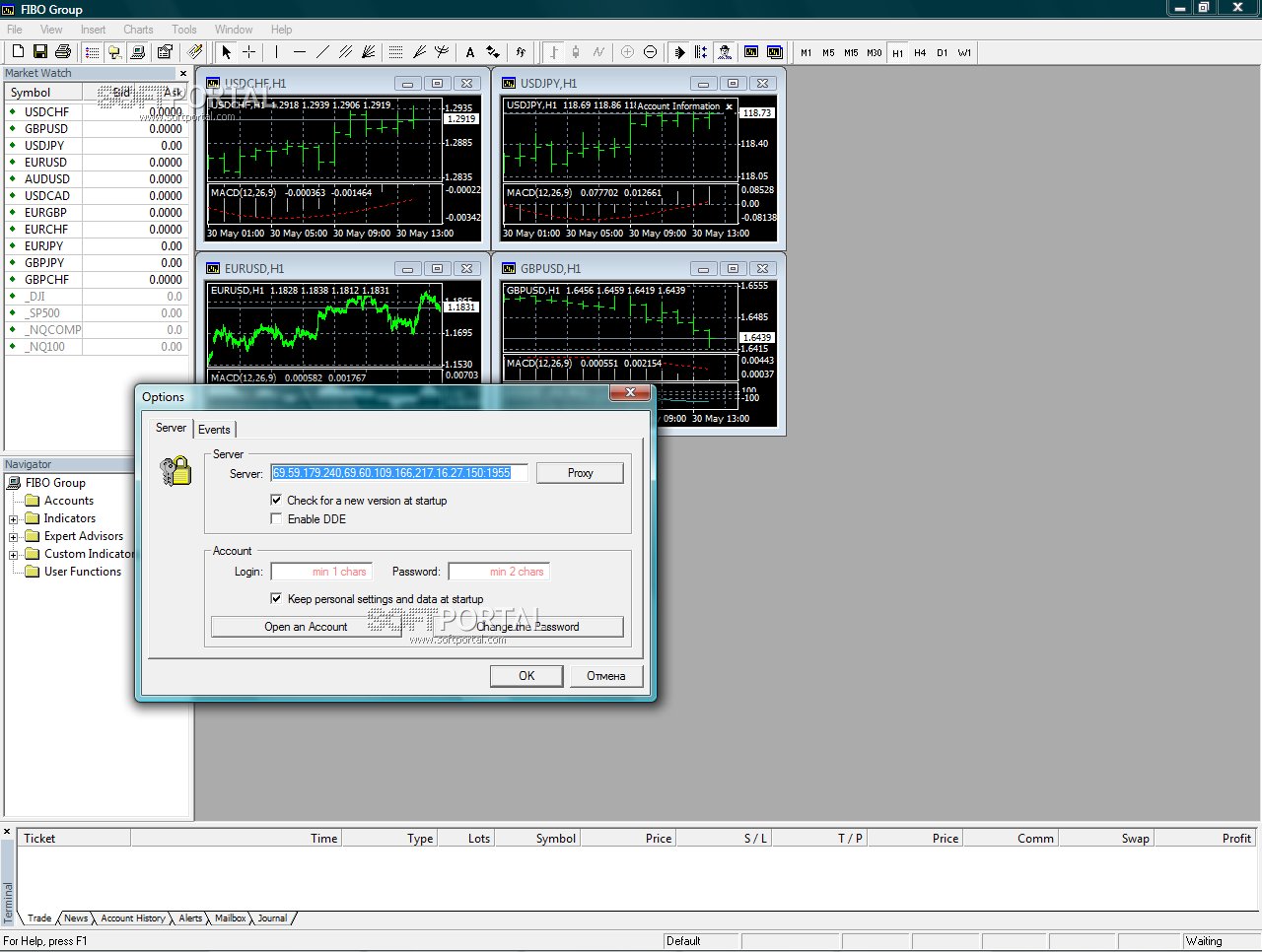This screenshot has height=952, width=1262.
Task: Select the crosshair cursor tool
Action: [x=249, y=52]
